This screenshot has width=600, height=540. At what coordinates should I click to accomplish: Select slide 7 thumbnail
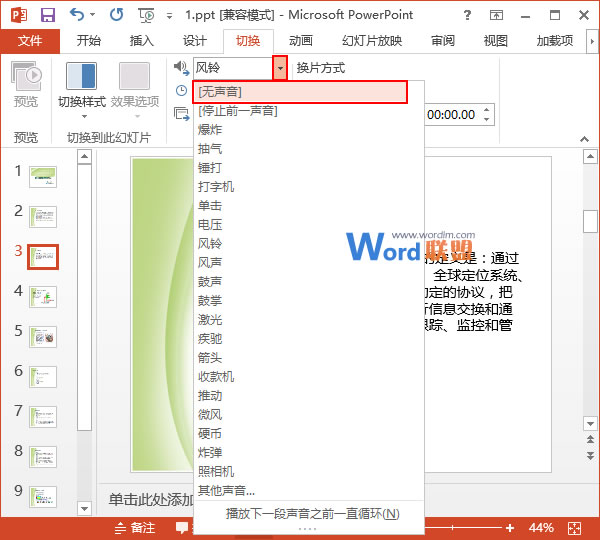[43, 417]
